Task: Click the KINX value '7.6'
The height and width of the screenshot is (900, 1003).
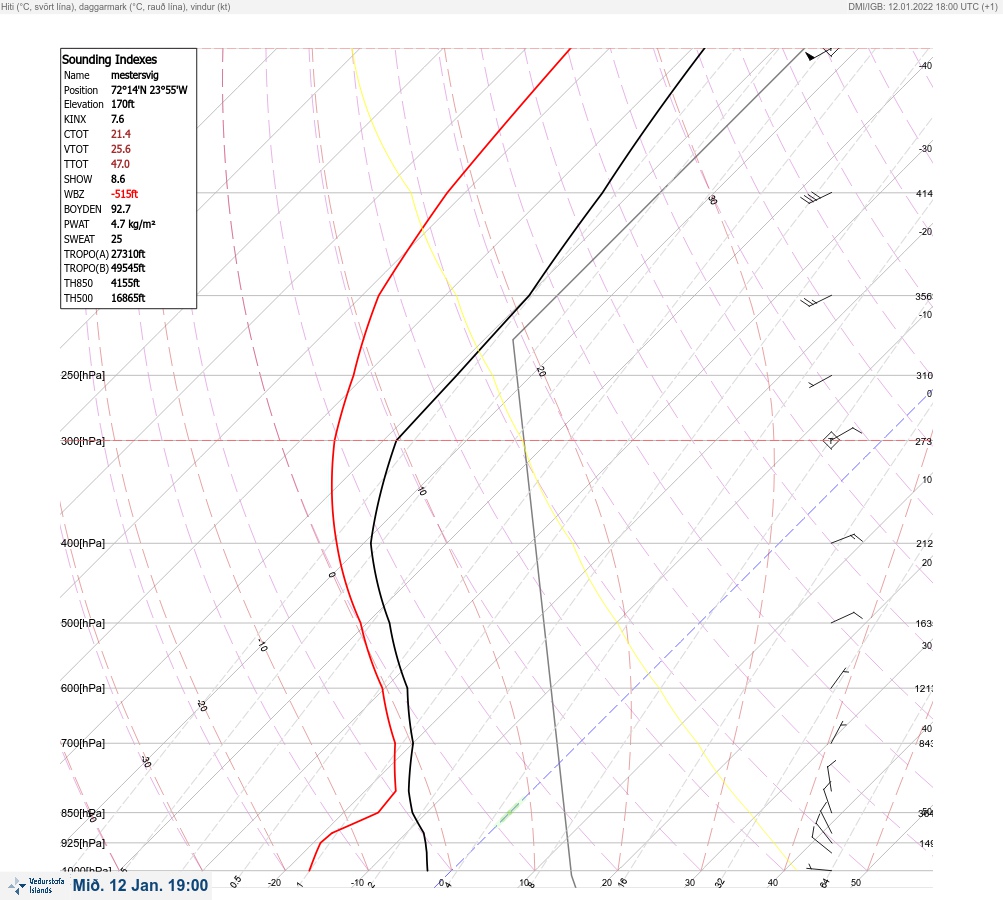Action: [118, 119]
